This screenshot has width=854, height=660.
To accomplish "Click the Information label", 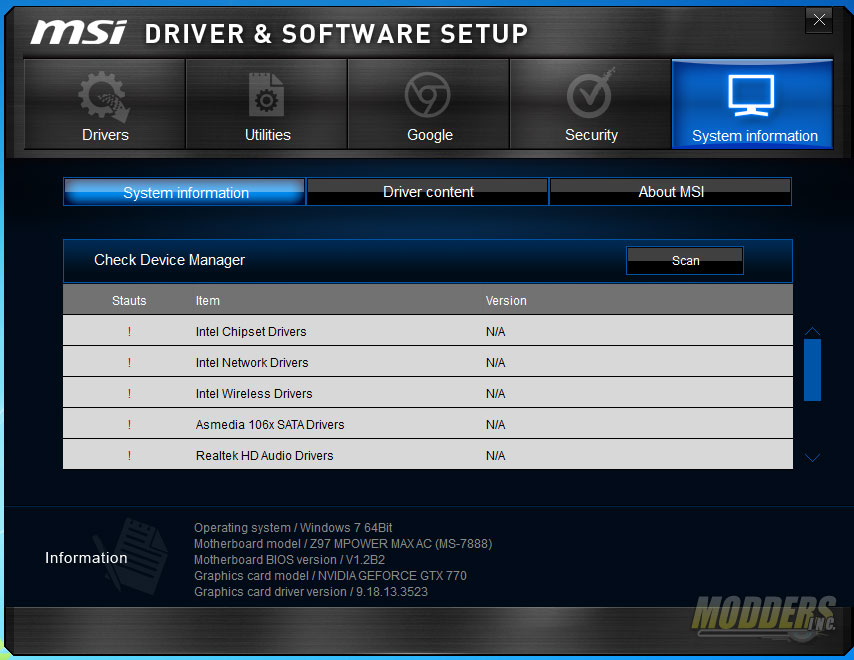I will [x=86, y=558].
